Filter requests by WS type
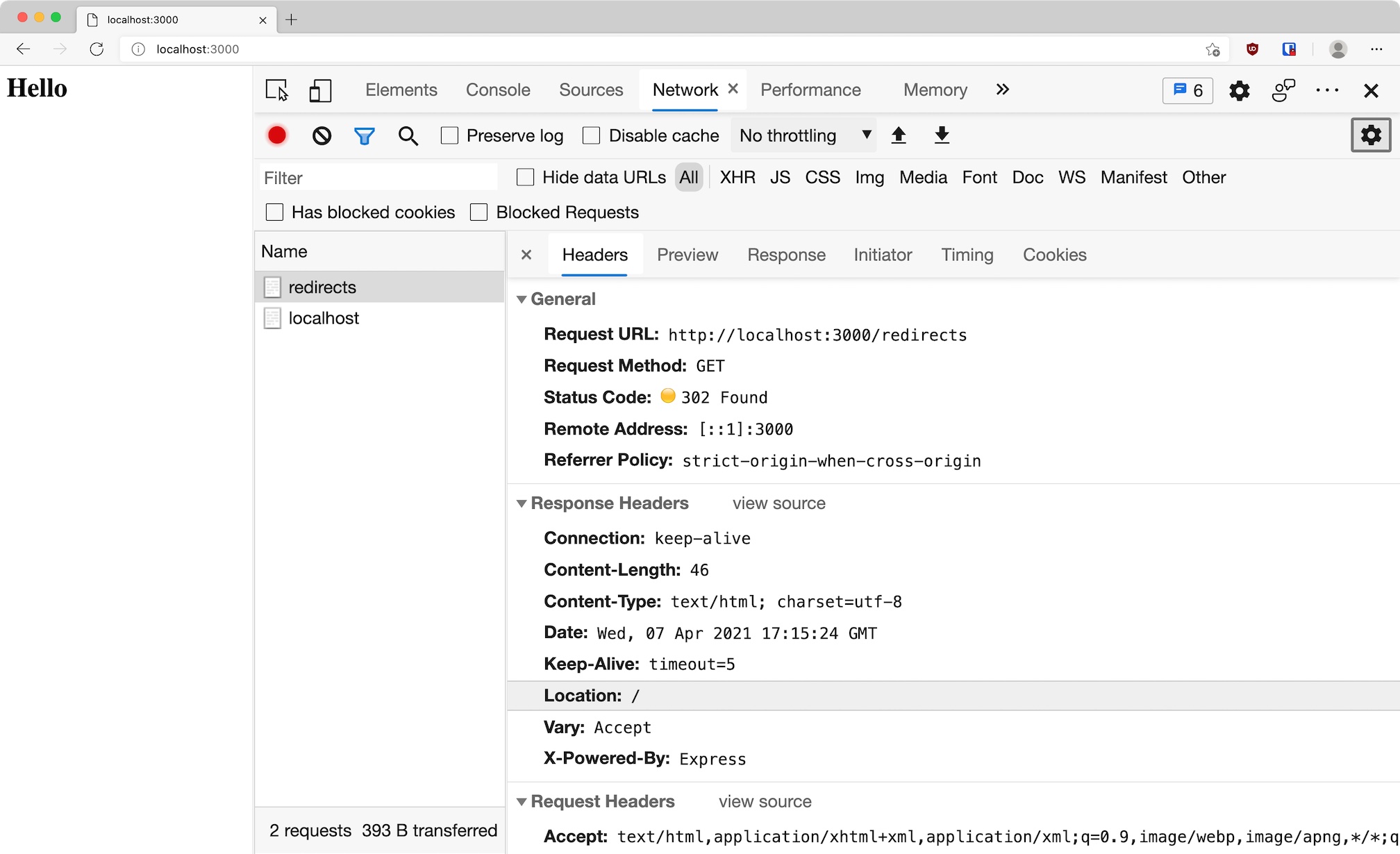The height and width of the screenshot is (854, 1400). tap(1072, 177)
